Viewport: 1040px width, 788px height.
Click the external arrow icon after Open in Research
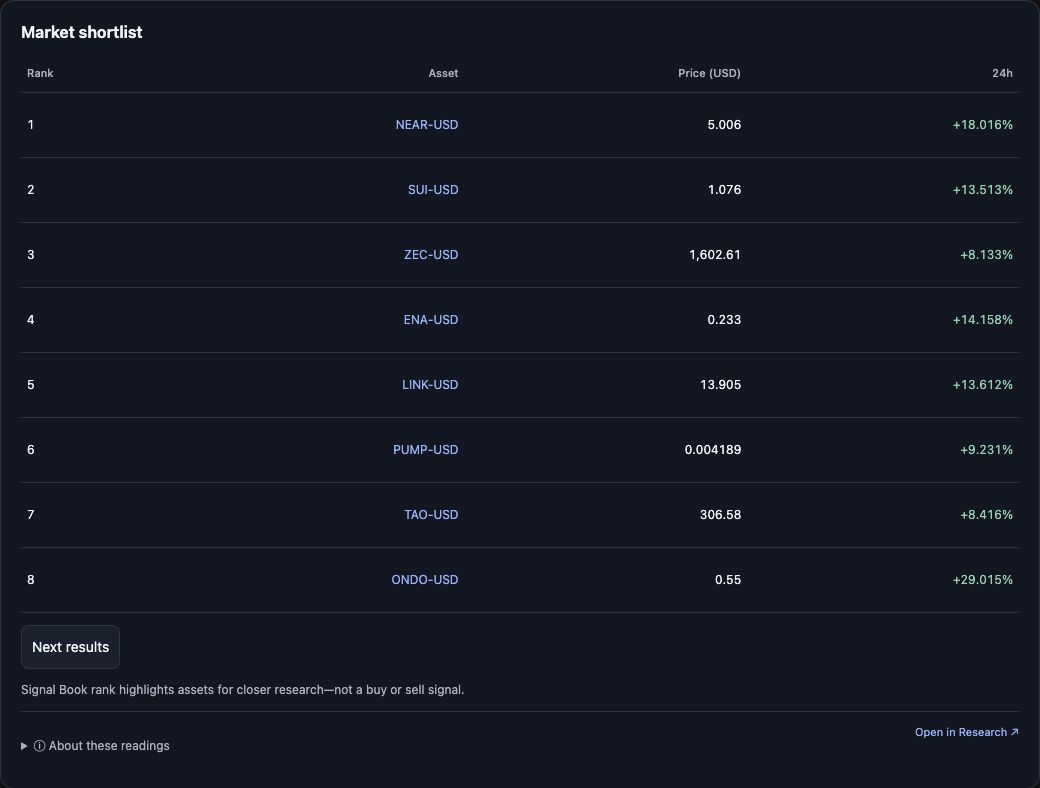(1014, 732)
